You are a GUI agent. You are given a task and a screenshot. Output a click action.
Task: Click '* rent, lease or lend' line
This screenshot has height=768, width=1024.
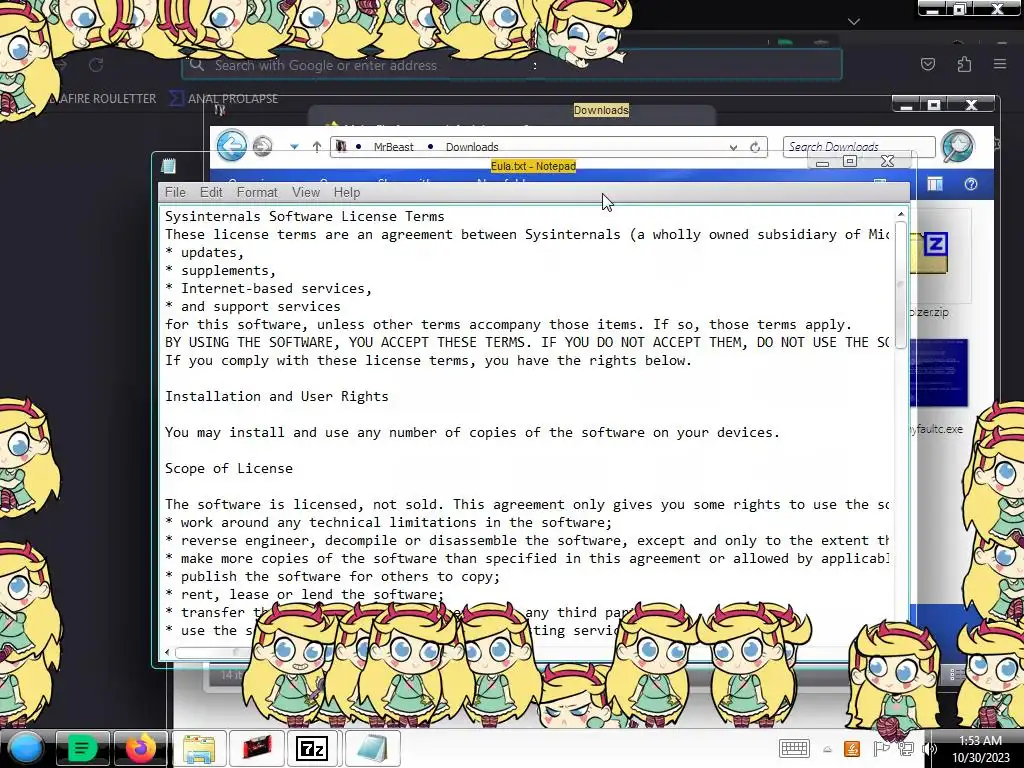tap(304, 594)
